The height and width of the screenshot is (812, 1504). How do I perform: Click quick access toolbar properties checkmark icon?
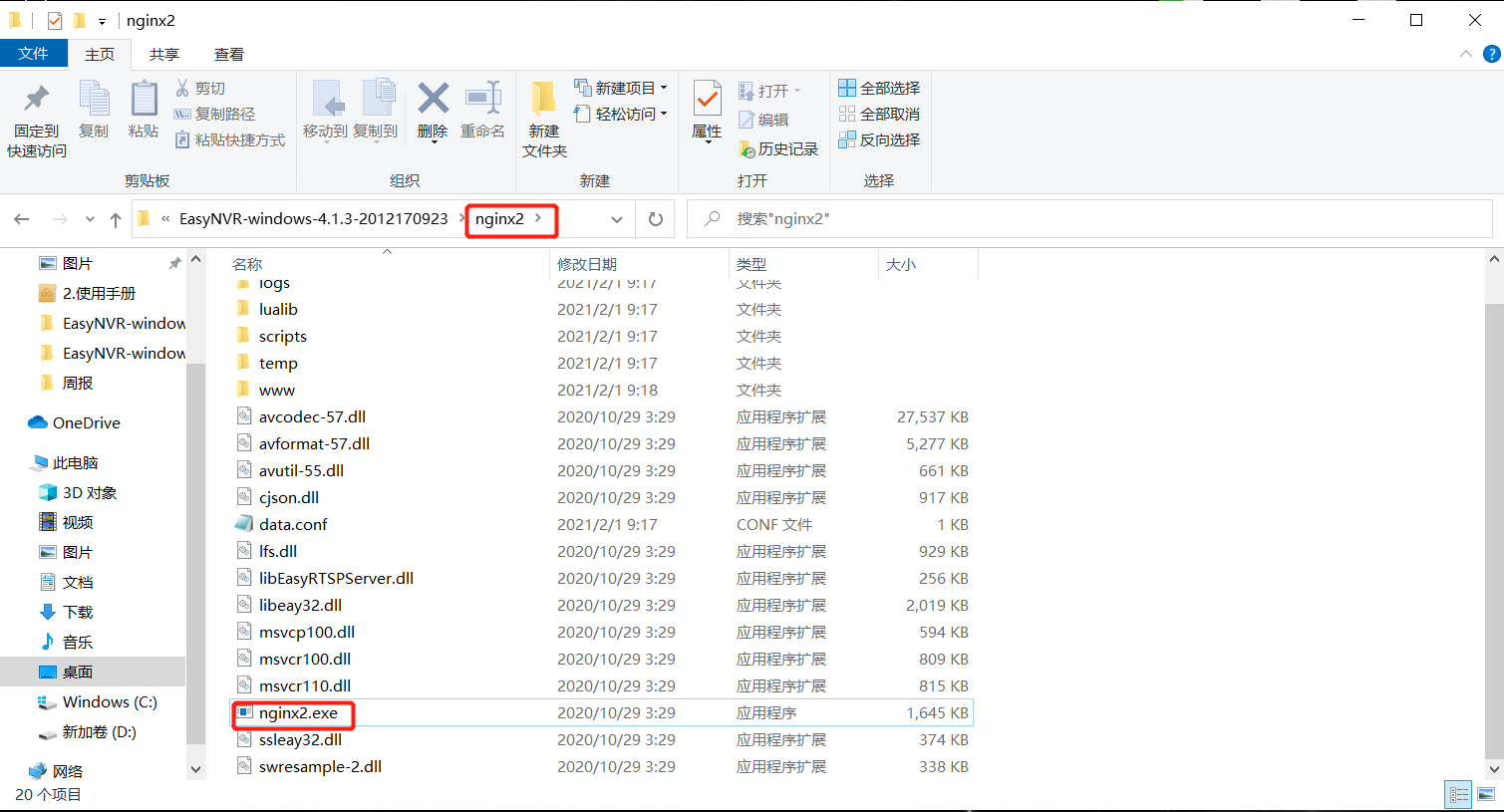coord(55,21)
